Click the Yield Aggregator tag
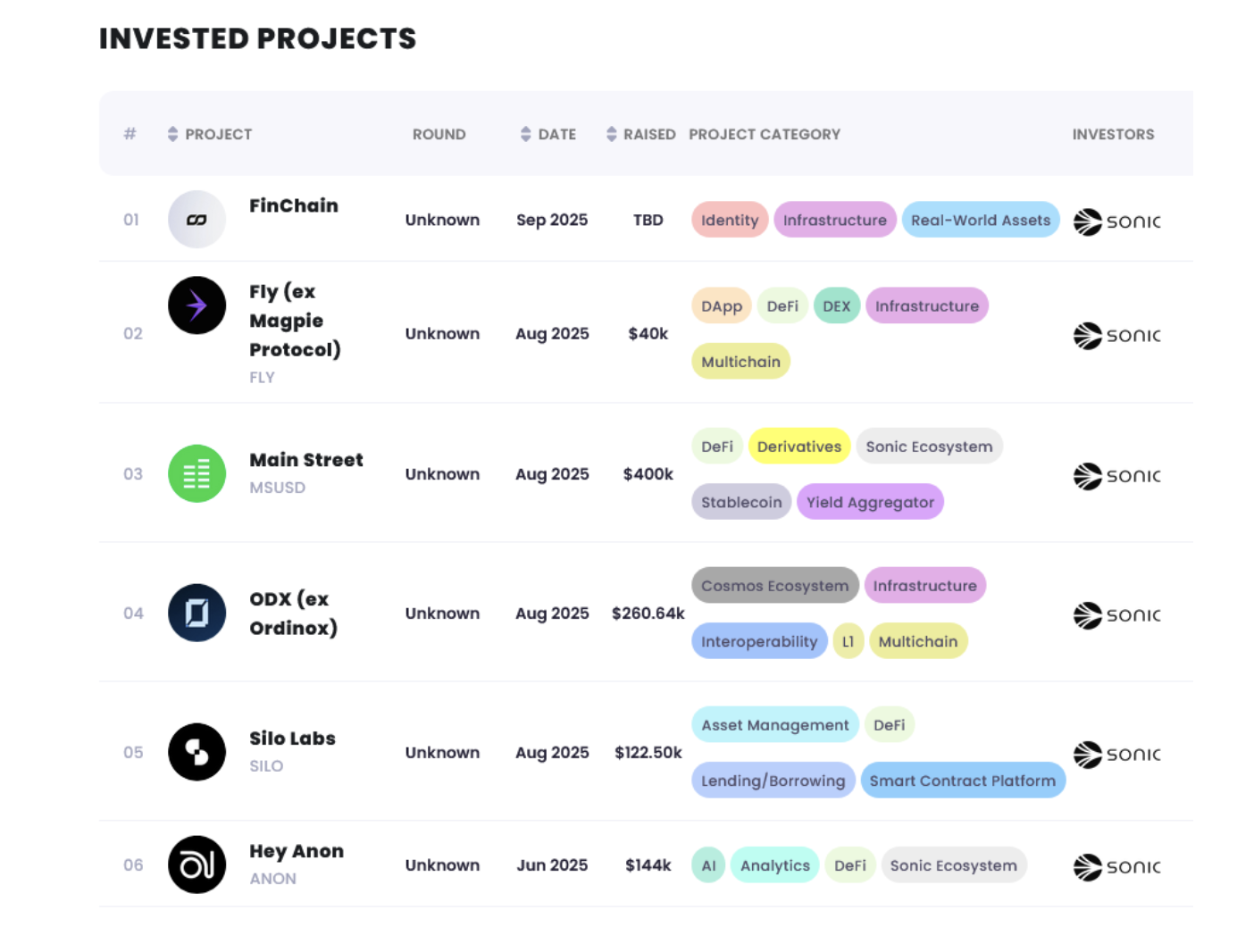Screen dimensions: 1254x952 coord(869,502)
